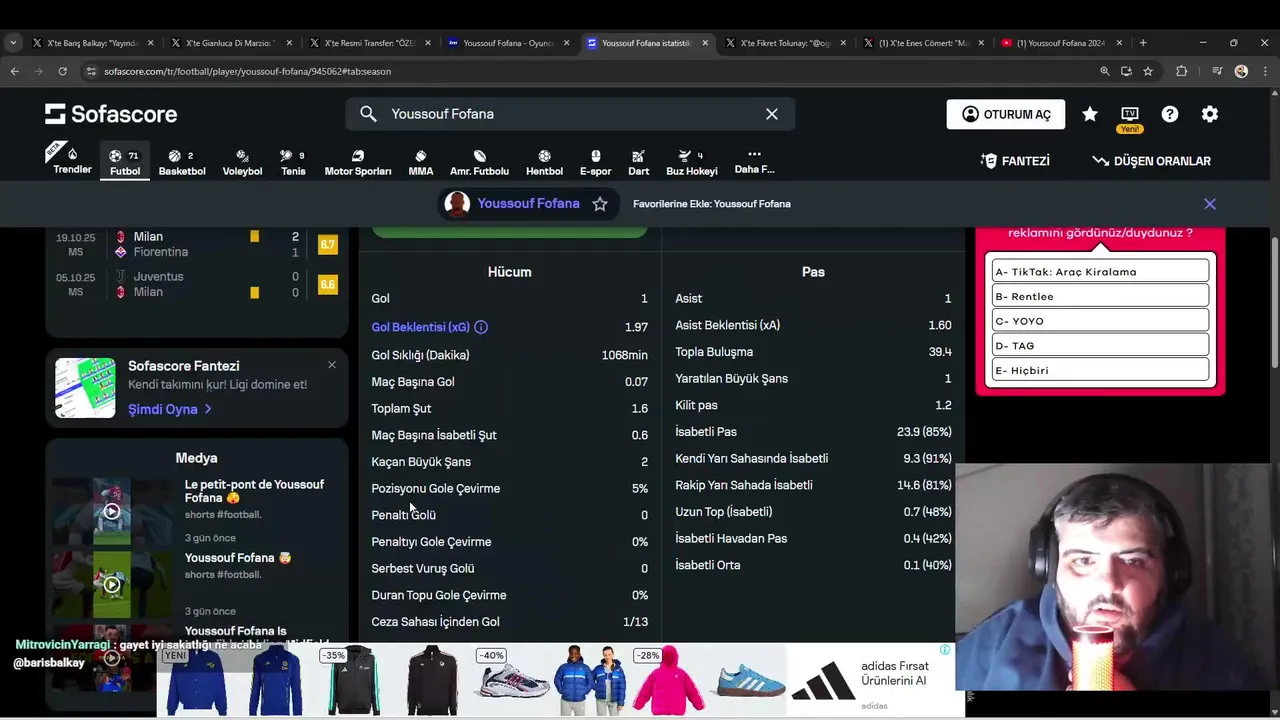The height and width of the screenshot is (720, 1280).
Task: Show info for Gol Beklentisi (xG)
Action: click(x=481, y=327)
